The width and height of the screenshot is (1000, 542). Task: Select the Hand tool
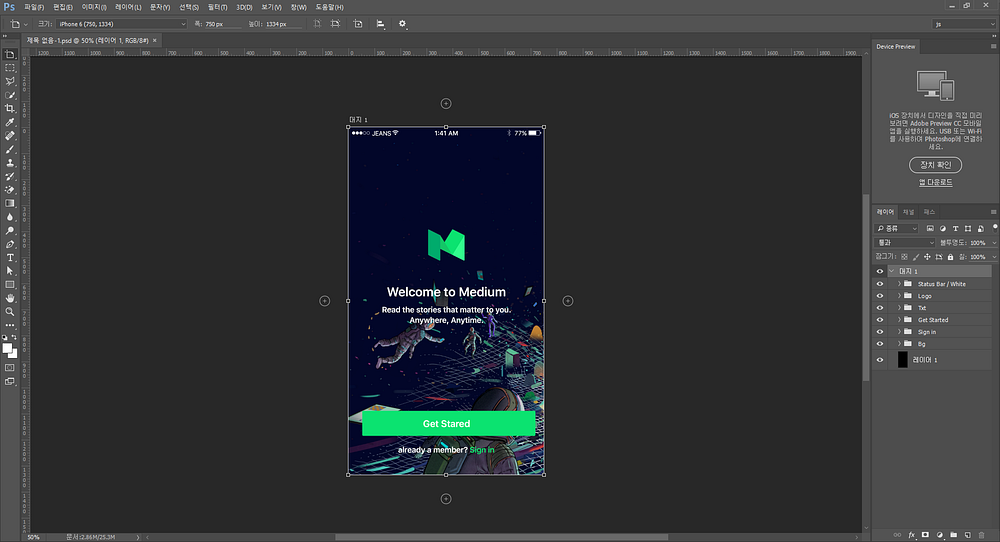pos(10,298)
